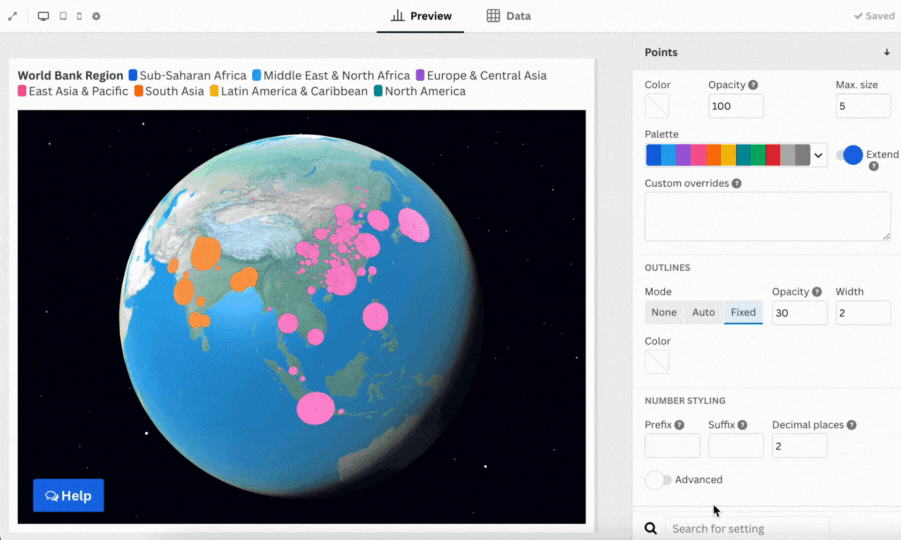Select the desktop preview icon
Screen dimensions: 901x540
[x=43, y=16]
